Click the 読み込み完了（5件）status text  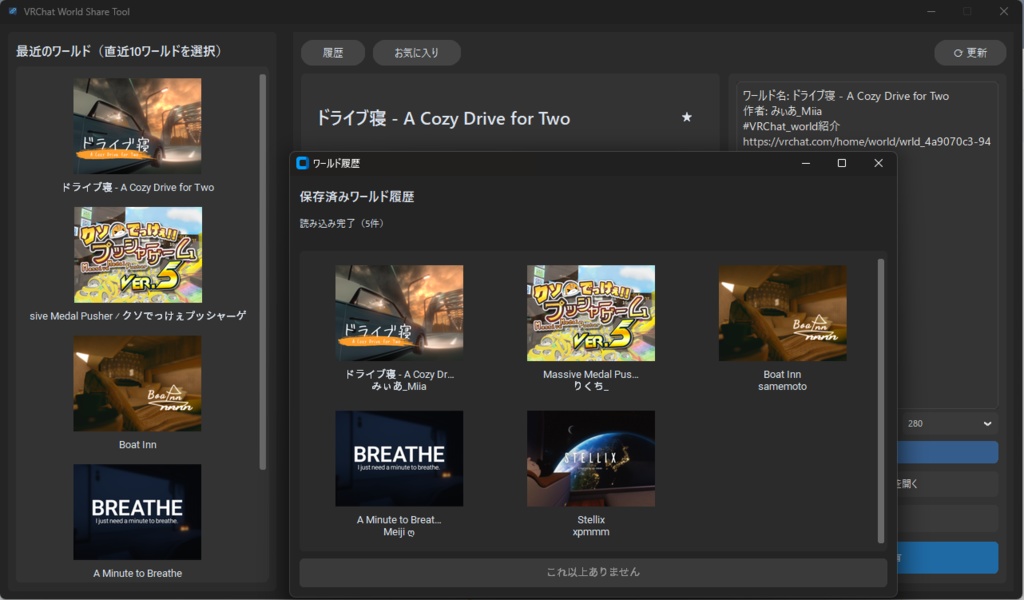click(x=342, y=223)
